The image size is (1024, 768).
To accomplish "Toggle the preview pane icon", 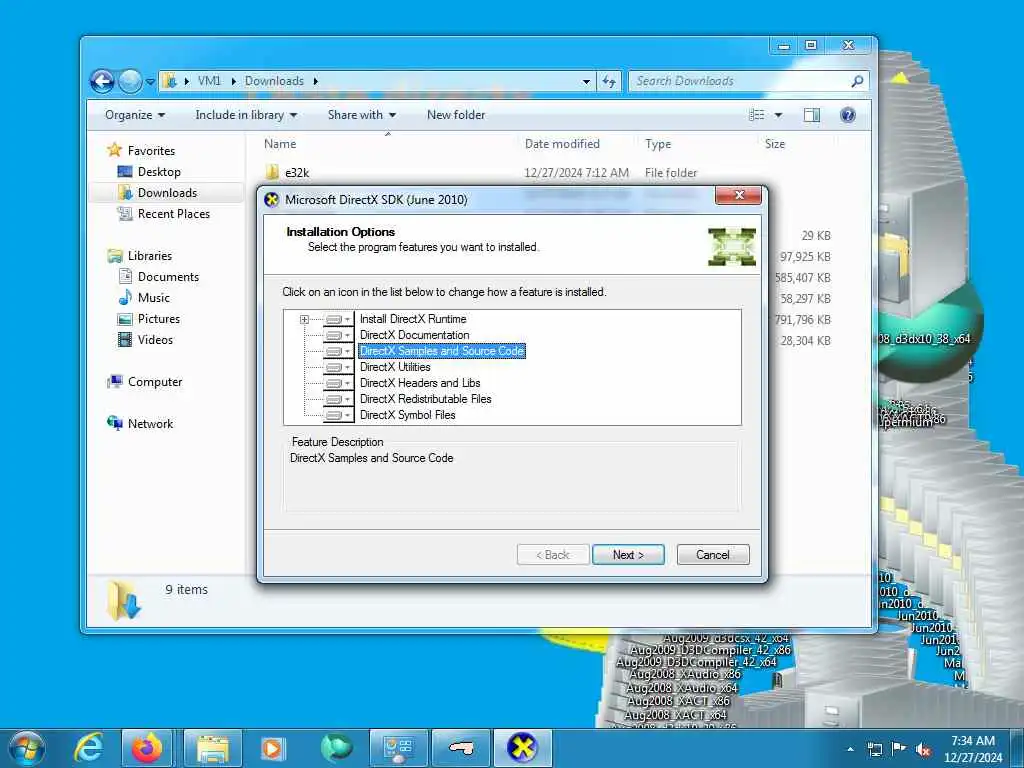I will pos(812,115).
